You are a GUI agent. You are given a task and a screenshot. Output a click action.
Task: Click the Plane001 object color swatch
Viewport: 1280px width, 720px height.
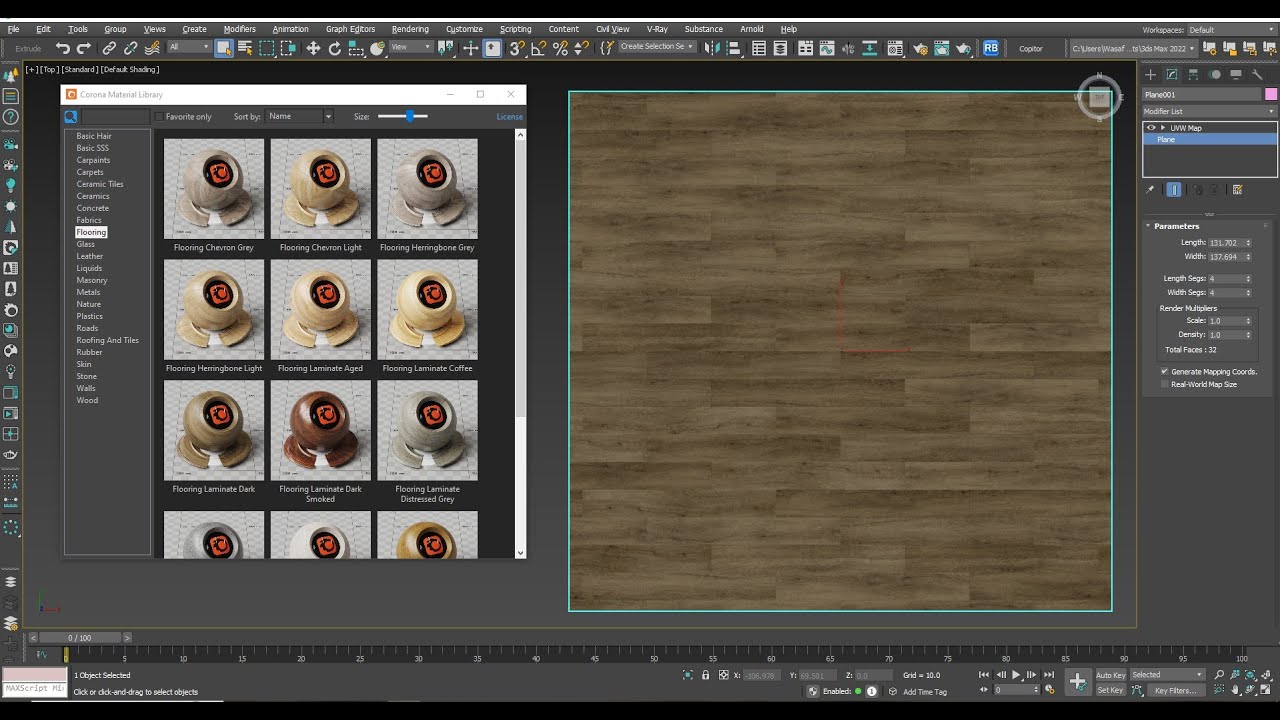[x=1271, y=94]
